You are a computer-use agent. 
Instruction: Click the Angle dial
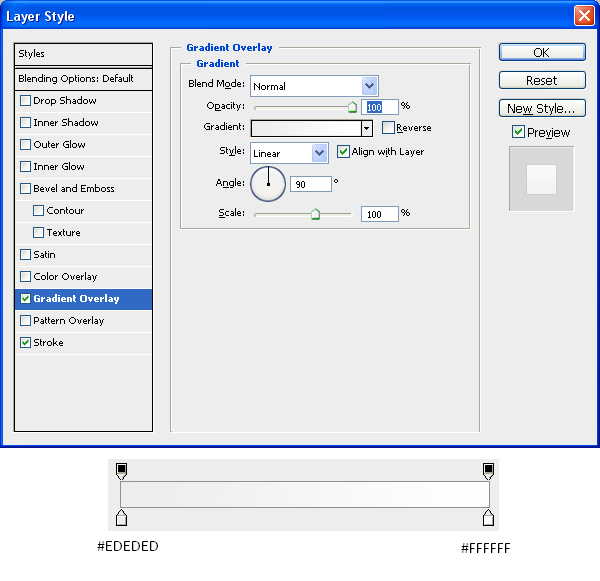click(268, 184)
